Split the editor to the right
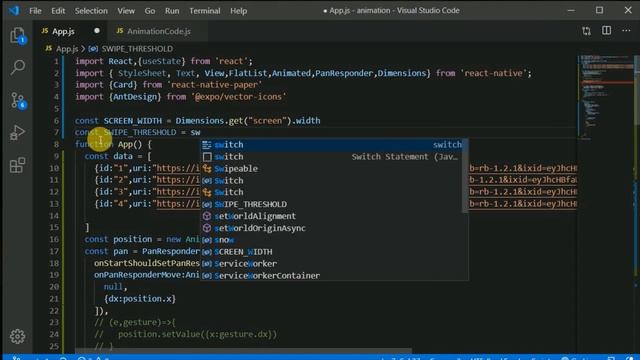This screenshot has height=360, width=640. [607, 31]
